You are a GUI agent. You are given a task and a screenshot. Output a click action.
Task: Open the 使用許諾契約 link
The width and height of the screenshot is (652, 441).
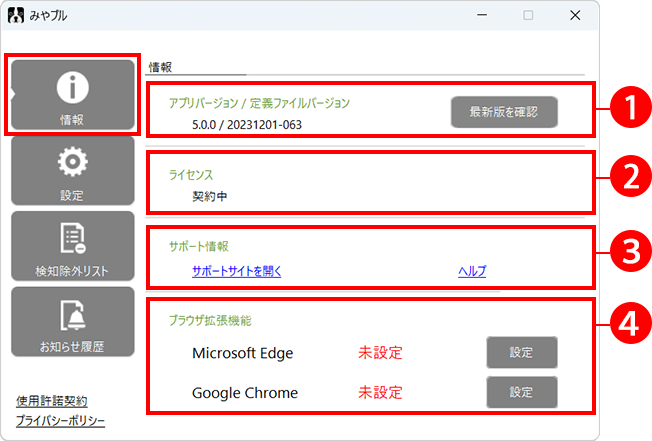click(x=51, y=401)
